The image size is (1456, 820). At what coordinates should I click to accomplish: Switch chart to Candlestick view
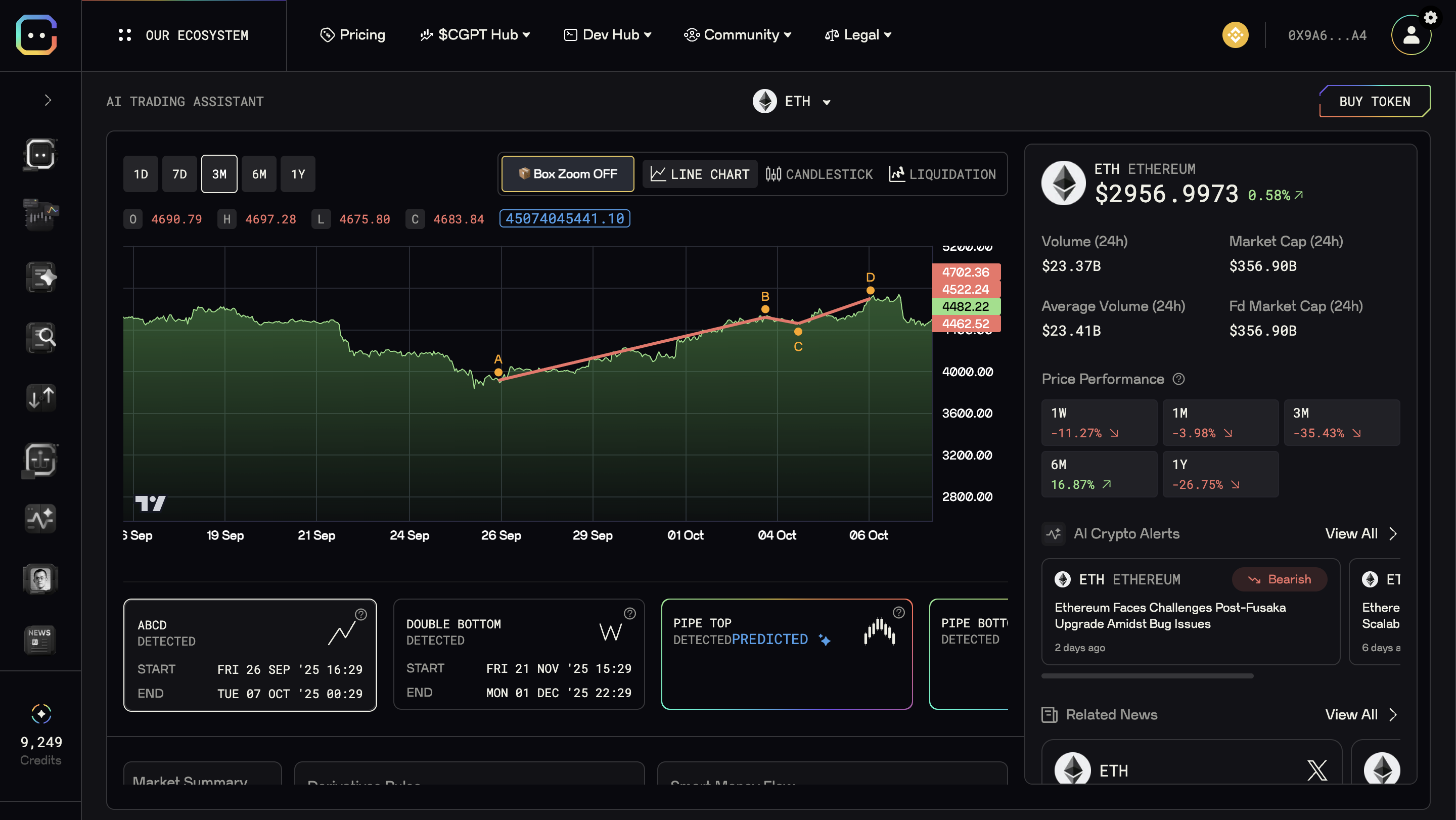[x=819, y=174]
